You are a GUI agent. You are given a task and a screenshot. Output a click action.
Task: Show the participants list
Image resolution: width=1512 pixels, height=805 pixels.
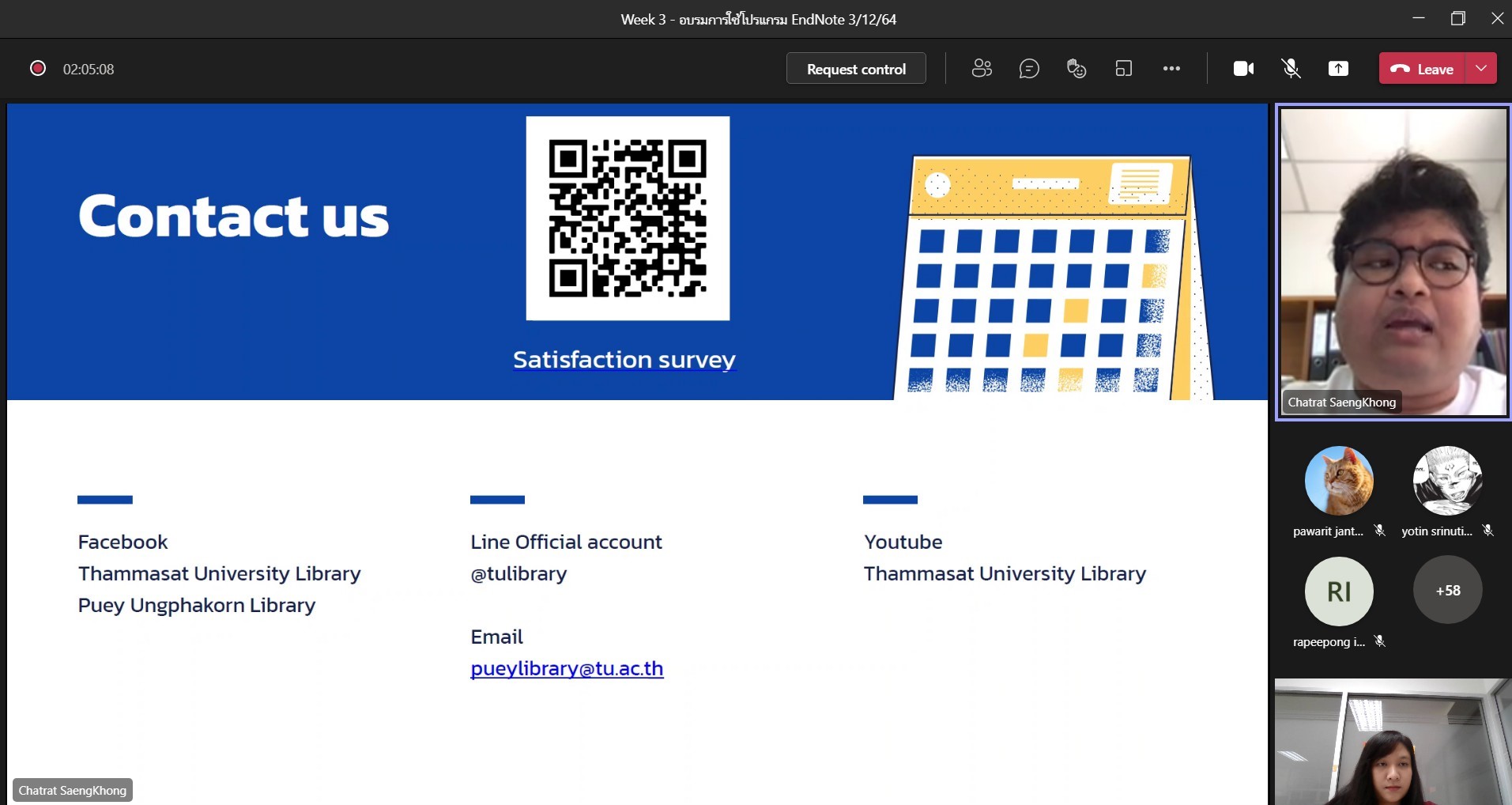982,69
